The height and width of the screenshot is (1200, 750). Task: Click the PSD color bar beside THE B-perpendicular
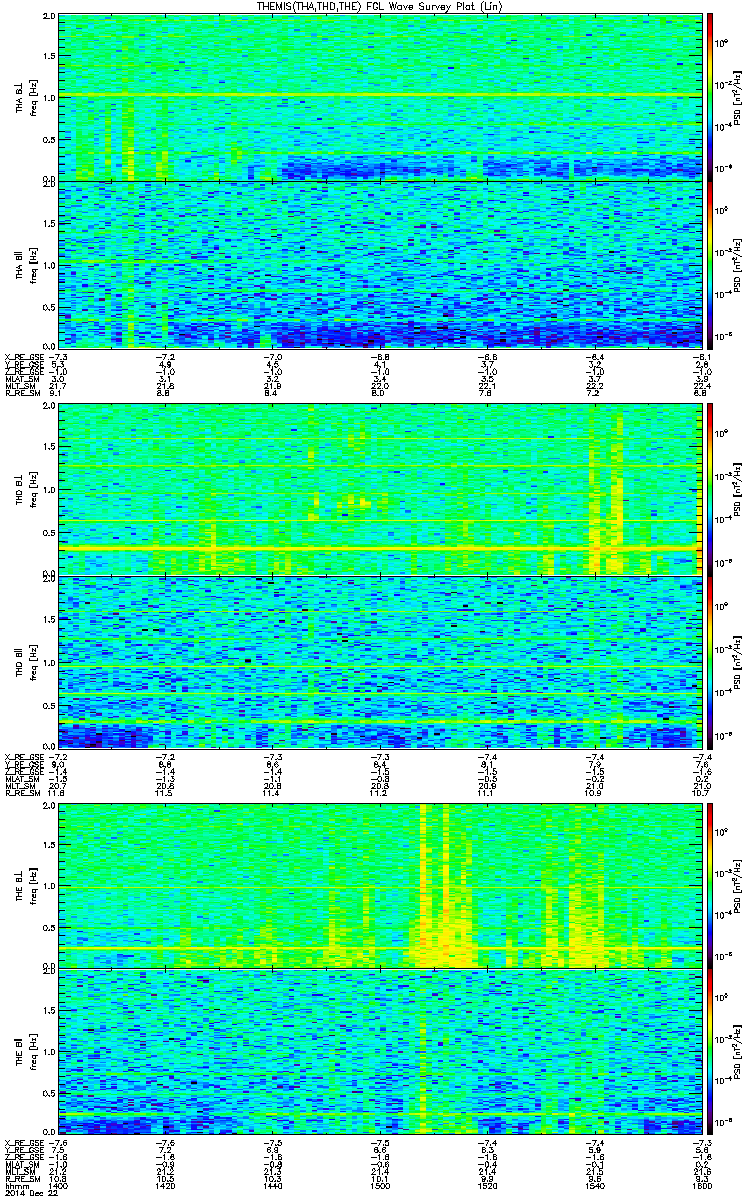pos(710,885)
